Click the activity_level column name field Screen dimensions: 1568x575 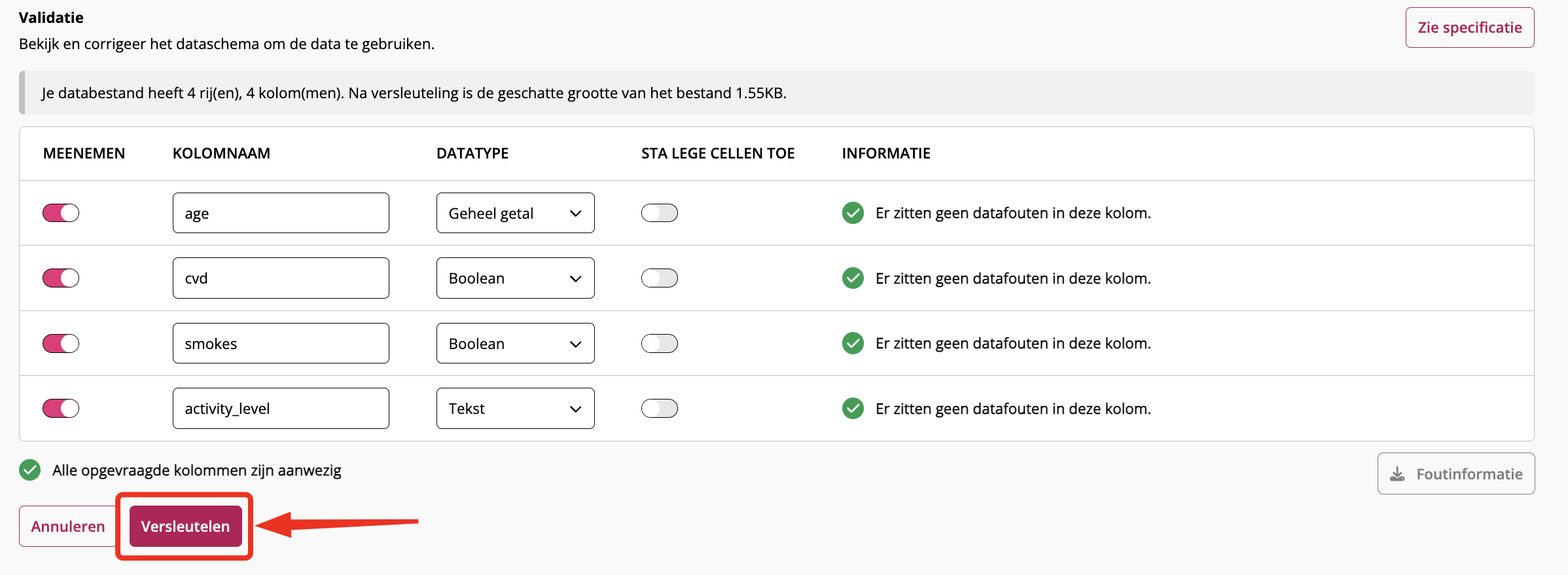pyautogui.click(x=281, y=409)
